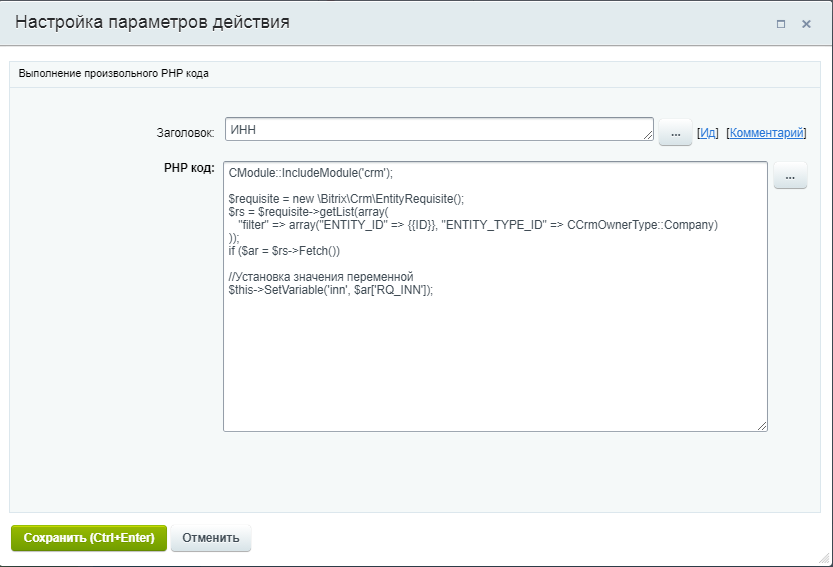This screenshot has height=567, width=833.
Task: Click the dialog's bottom-right resize grip
Action: (824, 558)
